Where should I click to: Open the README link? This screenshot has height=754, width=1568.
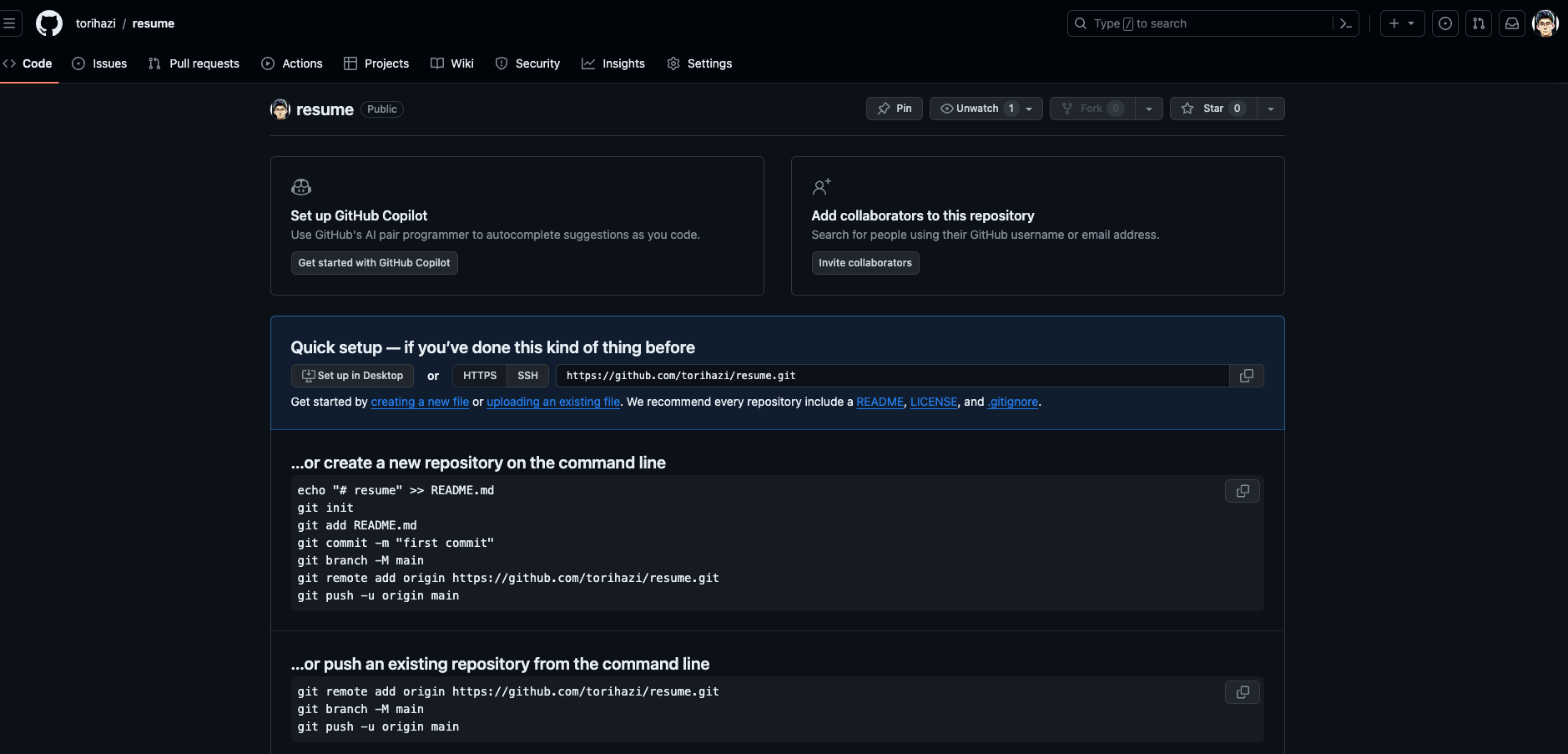point(880,402)
